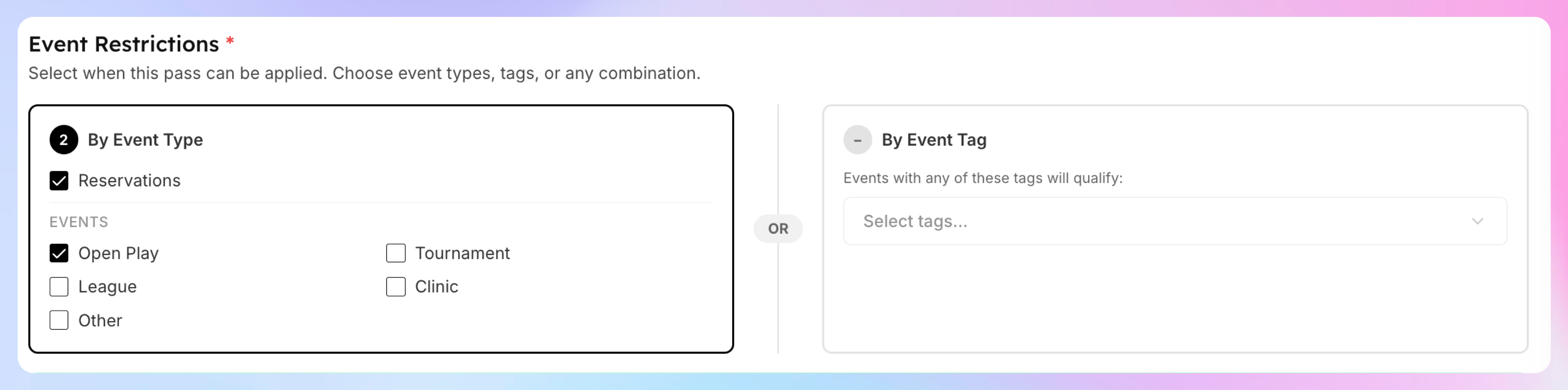The image size is (1568, 390).
Task: Click the red required asterisk
Action: (230, 41)
